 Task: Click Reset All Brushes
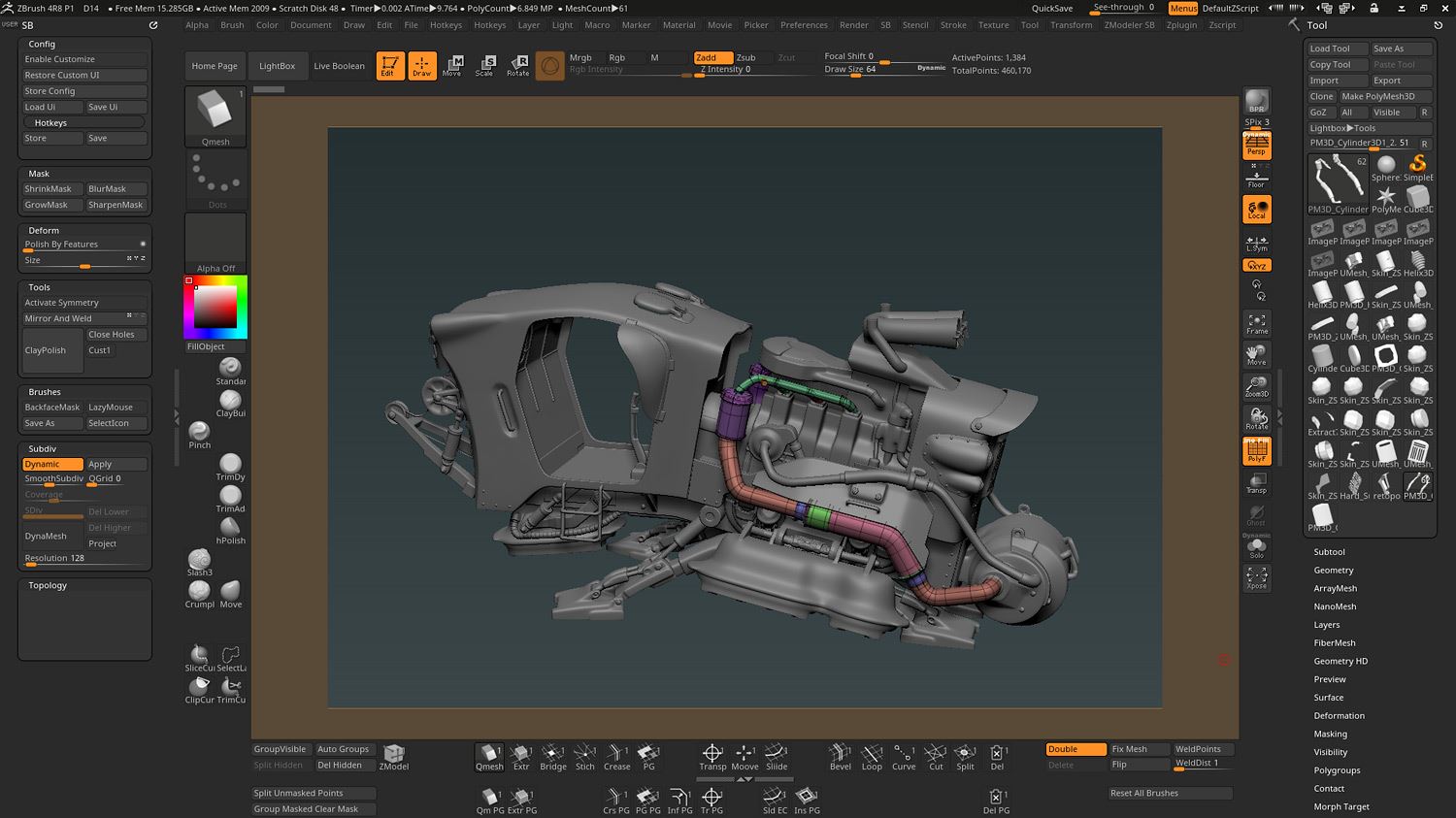(x=1170, y=793)
